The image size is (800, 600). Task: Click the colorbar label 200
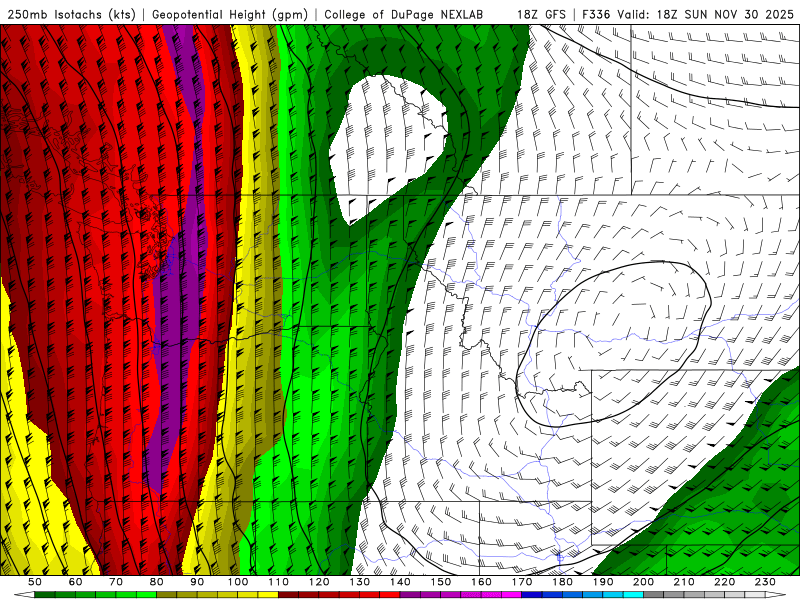[x=644, y=582]
